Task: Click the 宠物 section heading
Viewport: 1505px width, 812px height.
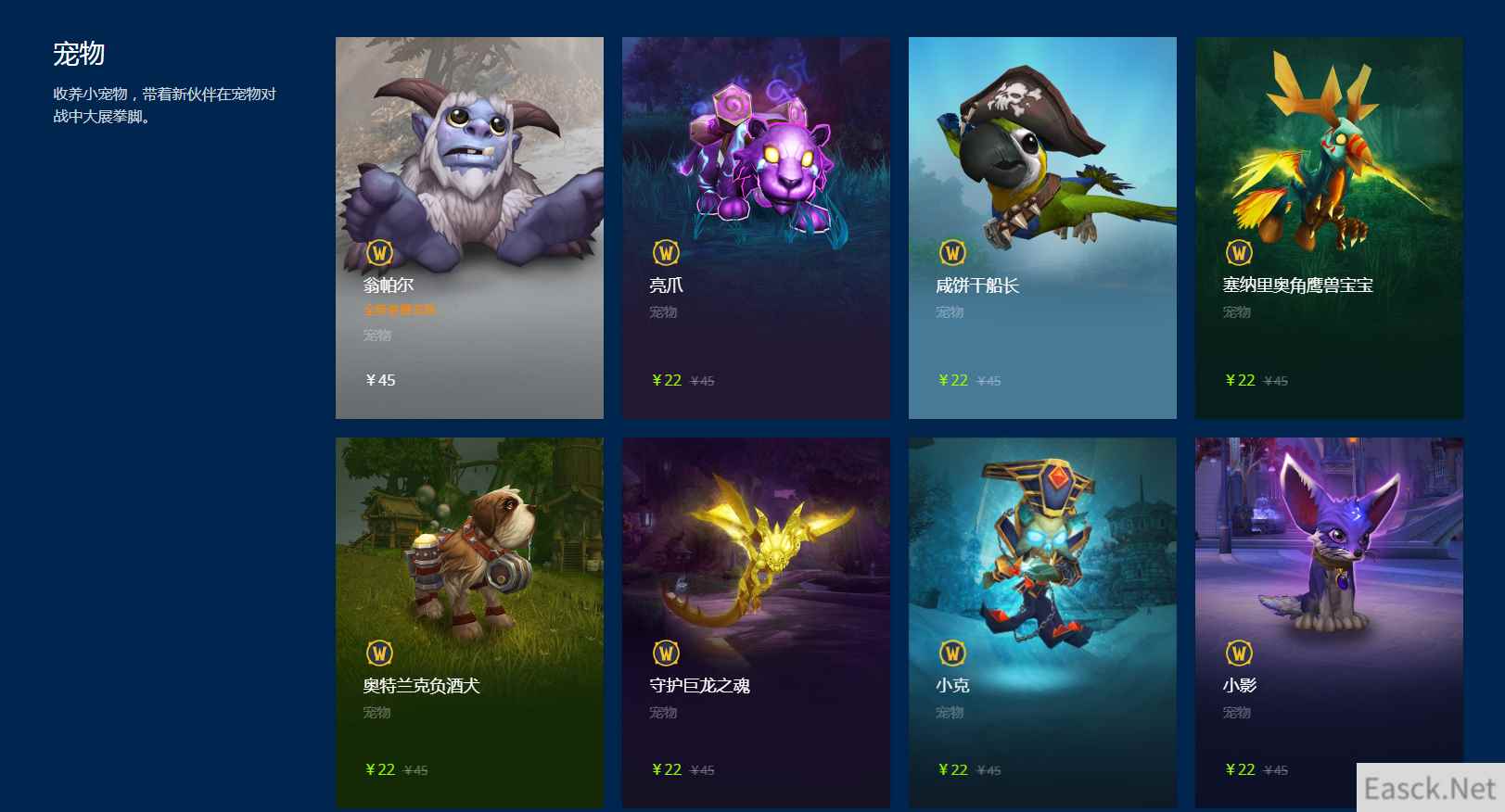Action: click(79, 54)
